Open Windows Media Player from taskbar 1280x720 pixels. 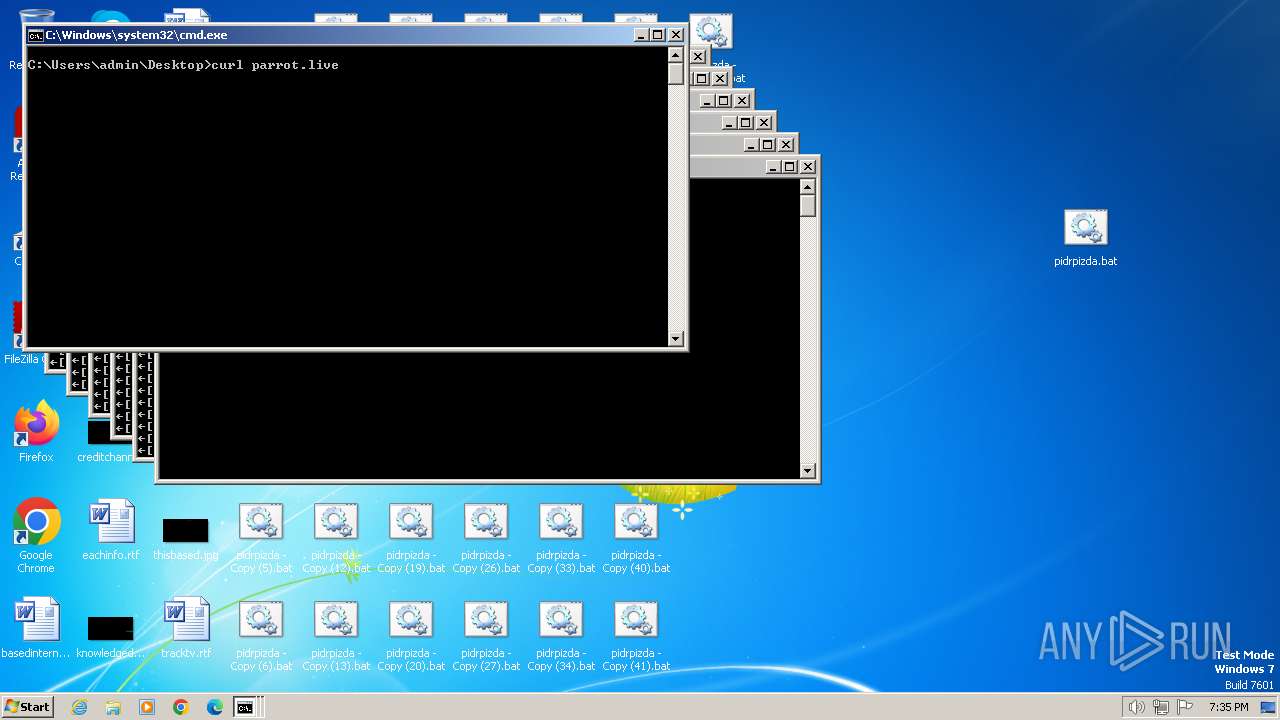(147, 707)
